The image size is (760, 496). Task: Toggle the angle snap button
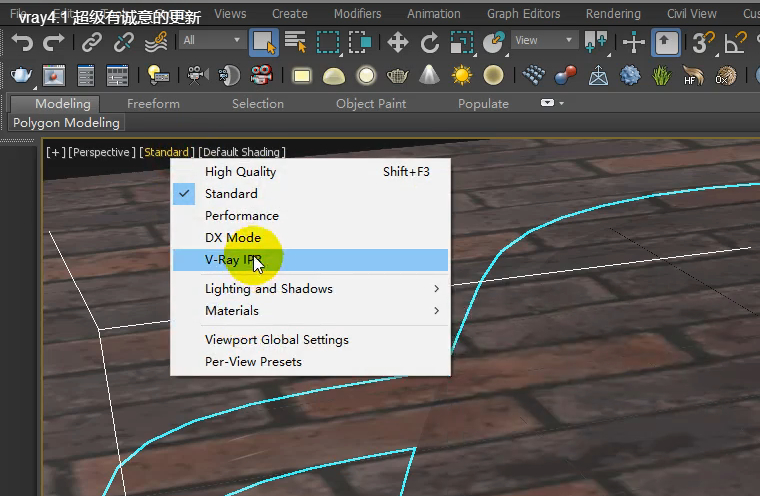[x=735, y=42]
